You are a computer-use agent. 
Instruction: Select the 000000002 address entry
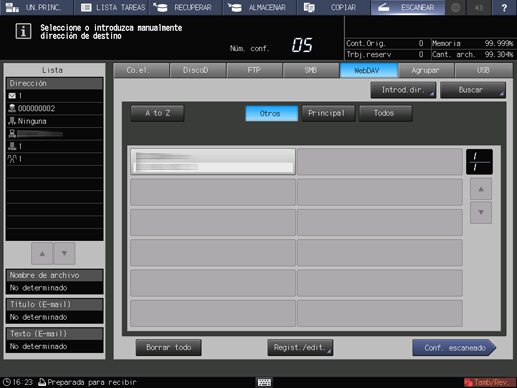point(54,108)
